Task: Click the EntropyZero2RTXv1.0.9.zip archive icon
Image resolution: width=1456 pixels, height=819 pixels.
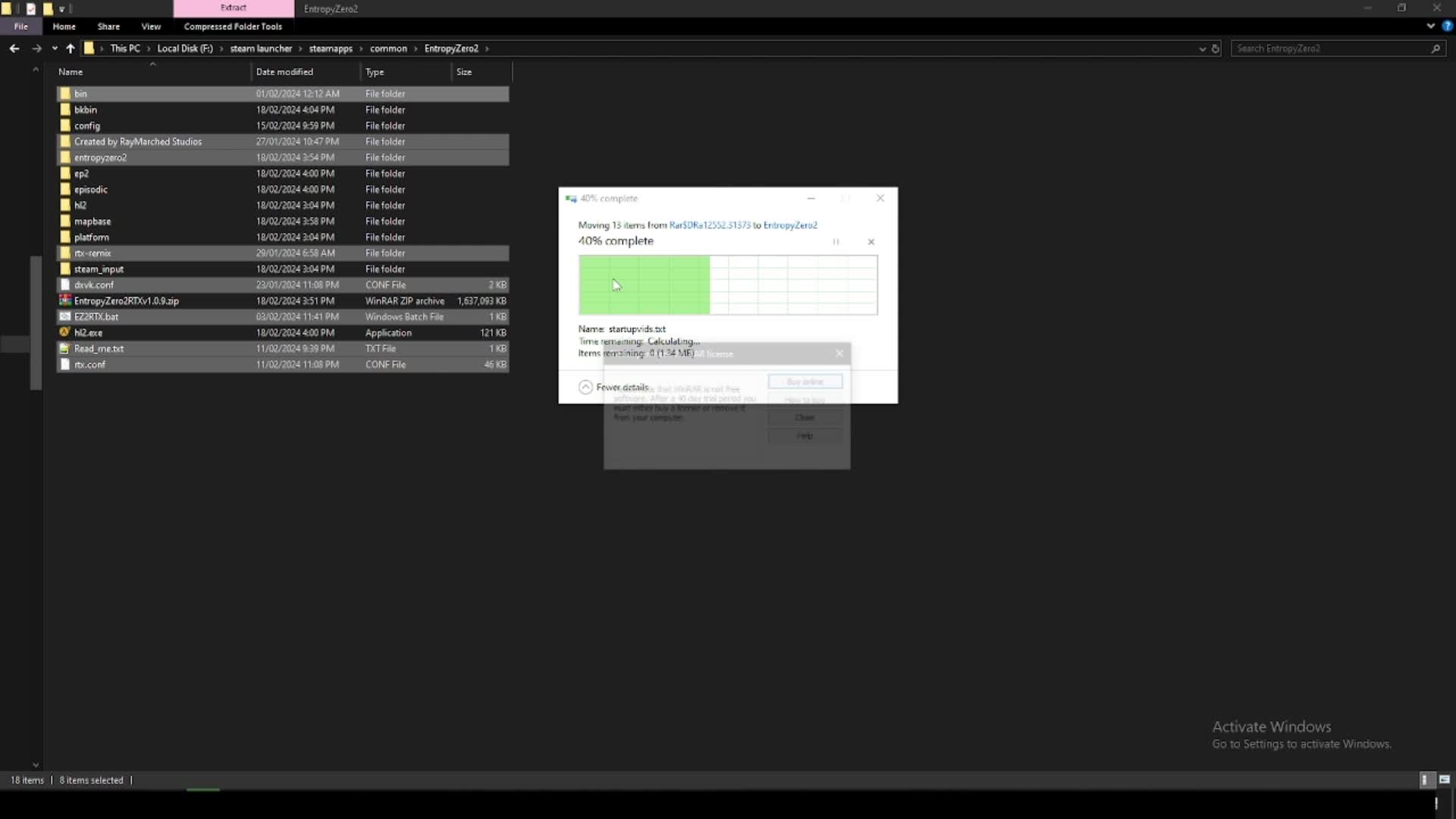Action: tap(64, 300)
